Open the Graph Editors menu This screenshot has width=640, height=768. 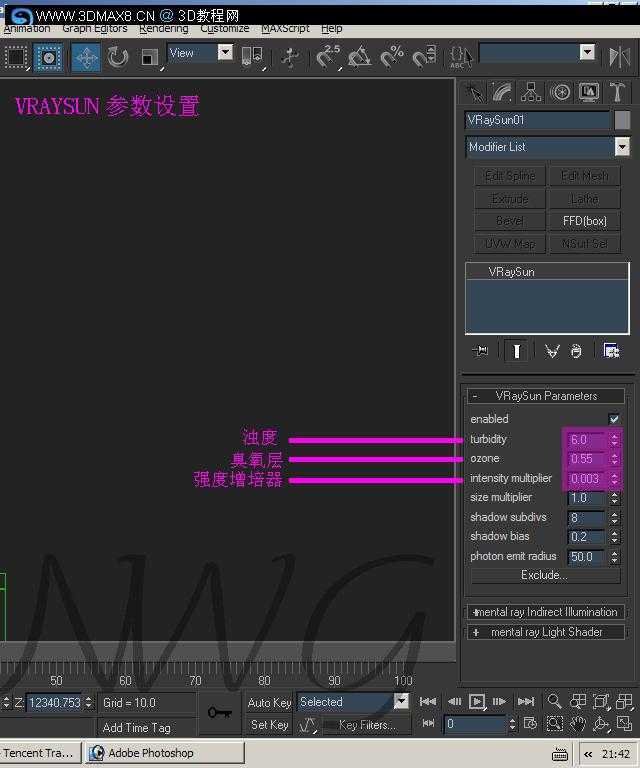point(95,29)
